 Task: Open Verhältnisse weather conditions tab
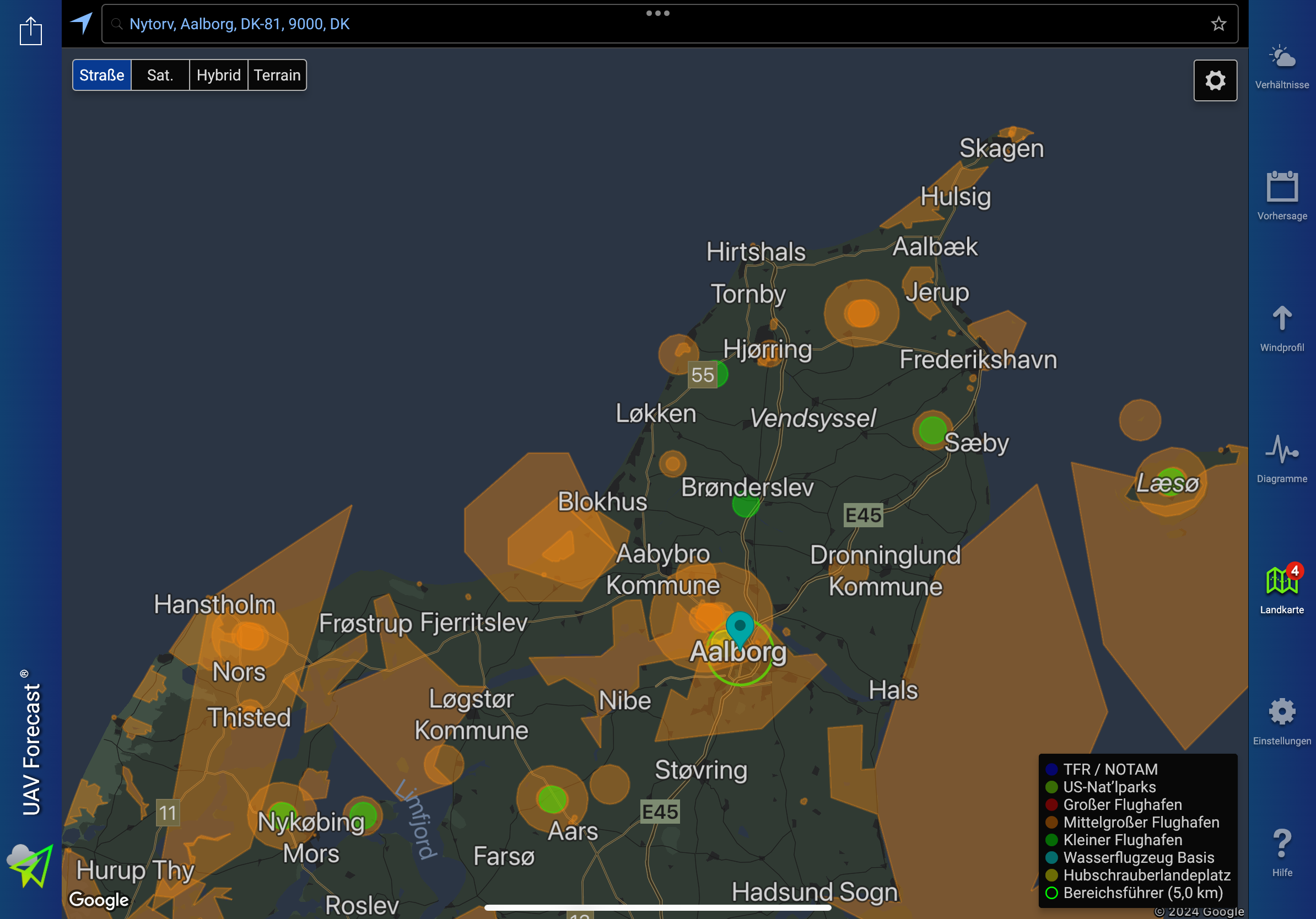click(x=1282, y=68)
